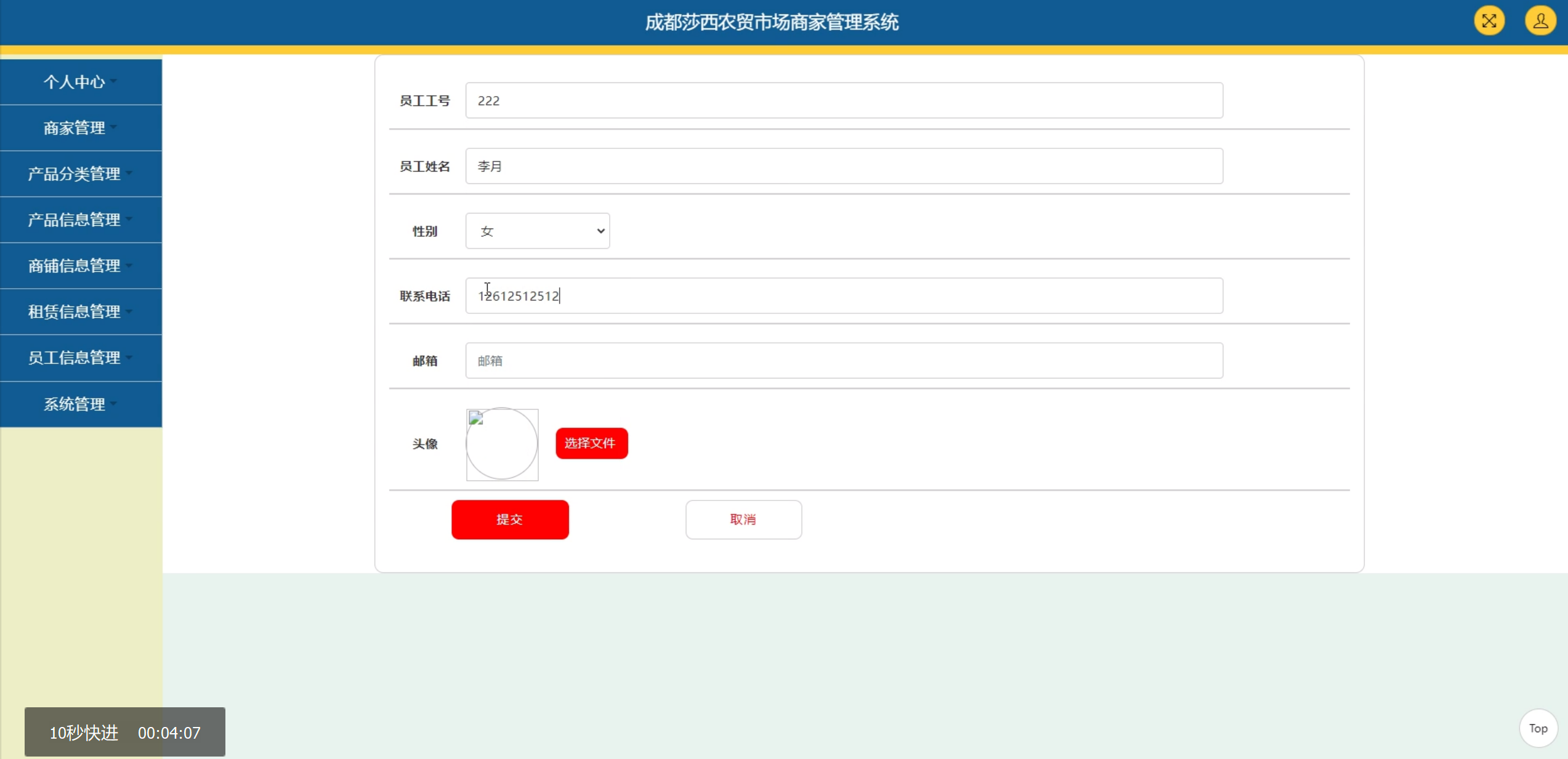The width and height of the screenshot is (1568, 759).
Task: Open 系统管理 sidebar menu
Action: coord(81,404)
